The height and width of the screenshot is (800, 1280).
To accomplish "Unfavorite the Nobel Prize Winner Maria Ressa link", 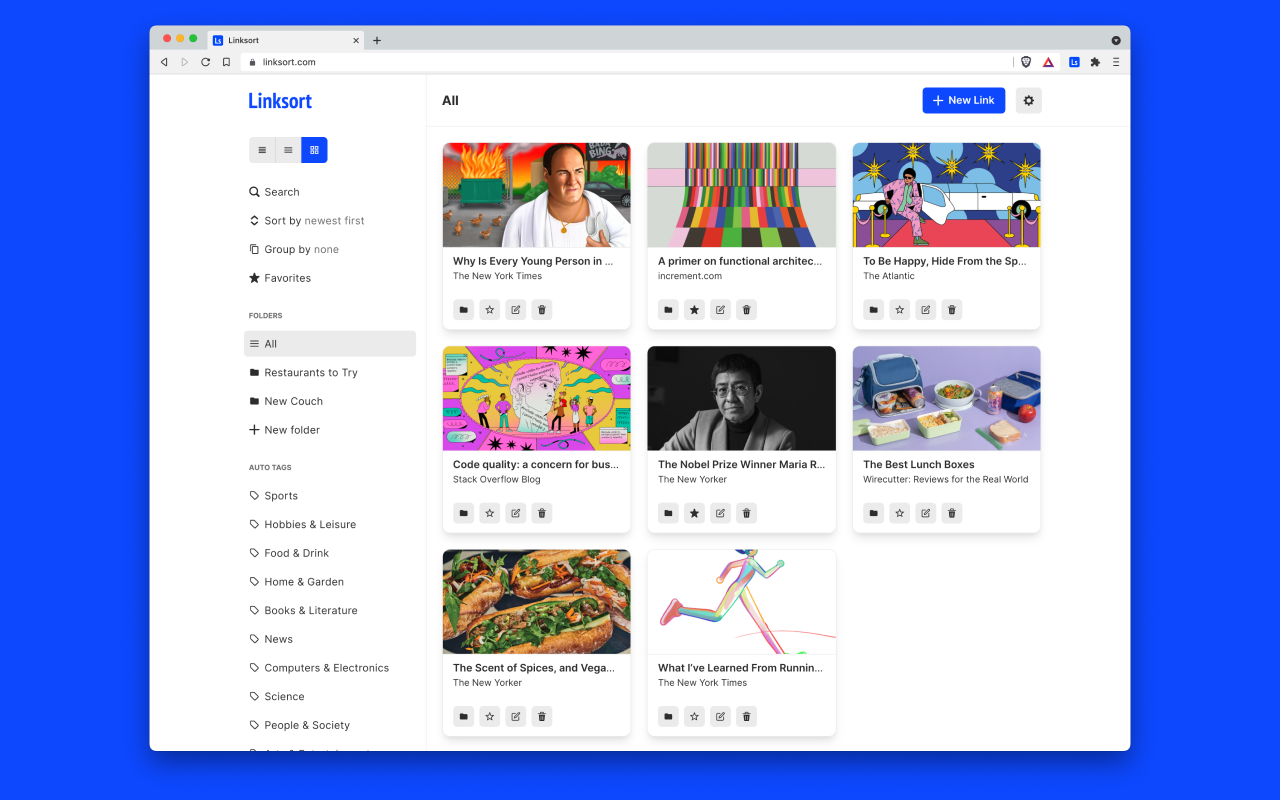I will pyautogui.click(x=694, y=512).
